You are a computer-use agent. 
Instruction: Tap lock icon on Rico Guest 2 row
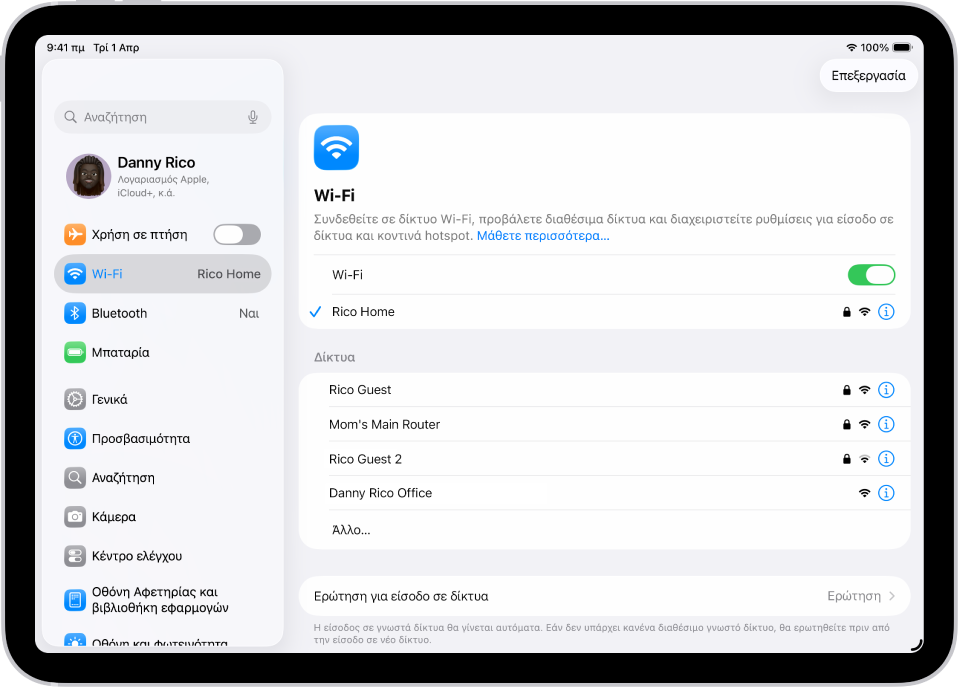pyautogui.click(x=847, y=459)
